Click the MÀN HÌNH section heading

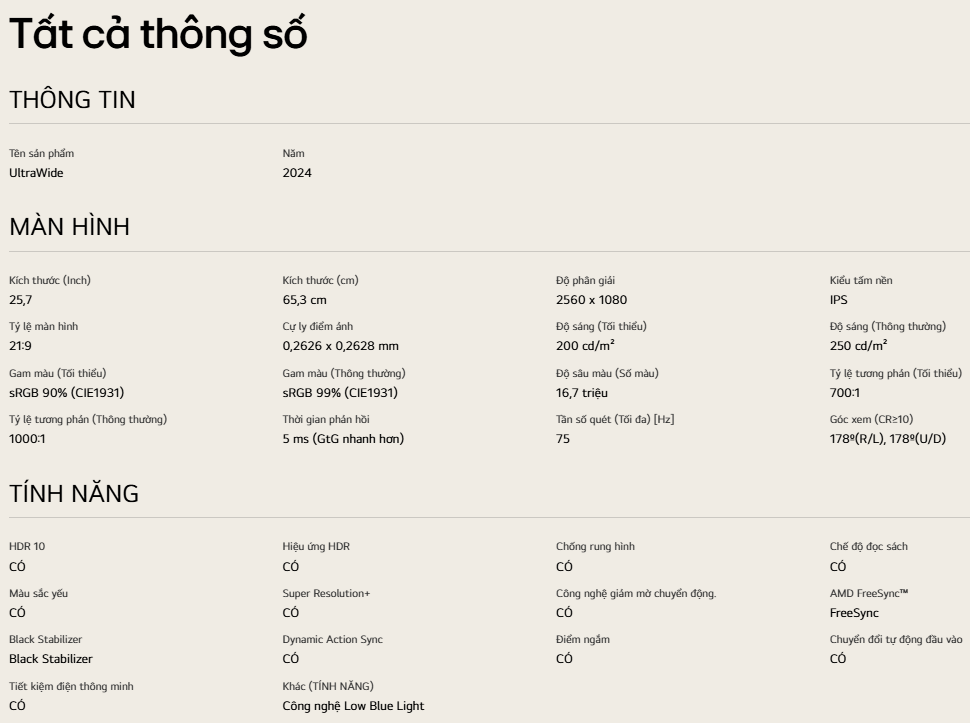coord(69,227)
